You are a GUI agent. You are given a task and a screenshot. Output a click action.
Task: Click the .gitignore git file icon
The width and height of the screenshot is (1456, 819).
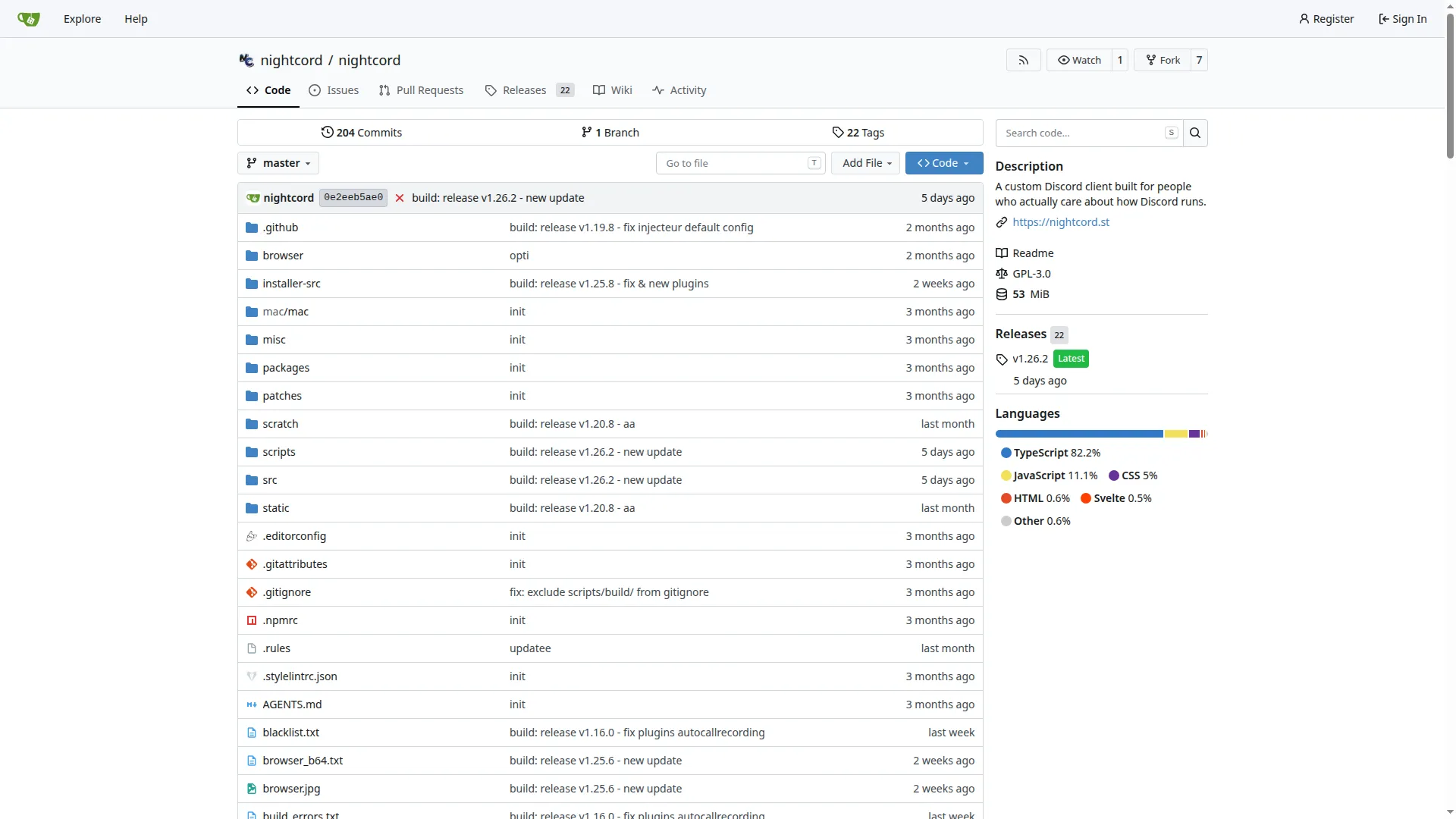(x=252, y=592)
